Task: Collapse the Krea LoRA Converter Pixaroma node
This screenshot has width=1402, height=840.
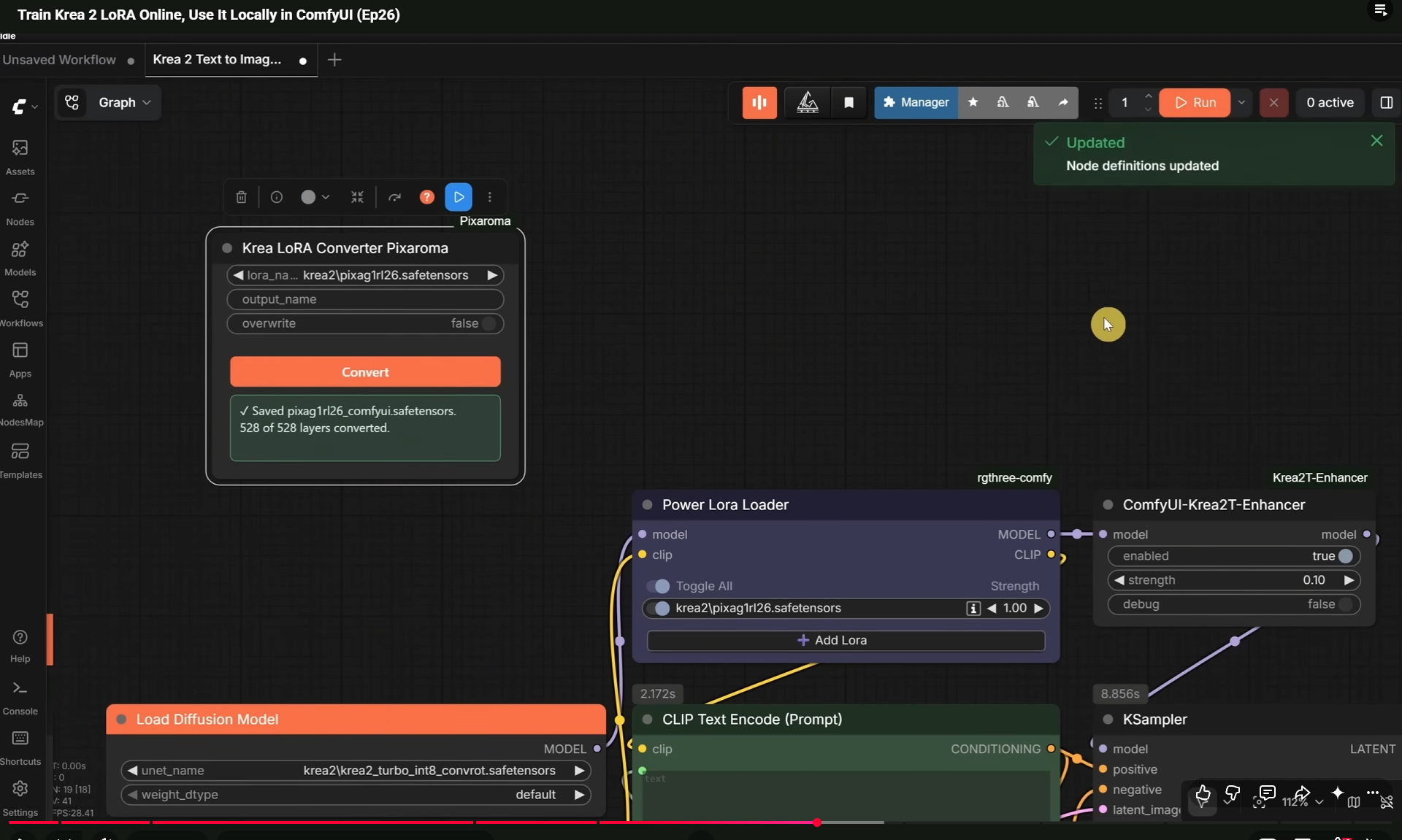Action: [227, 248]
